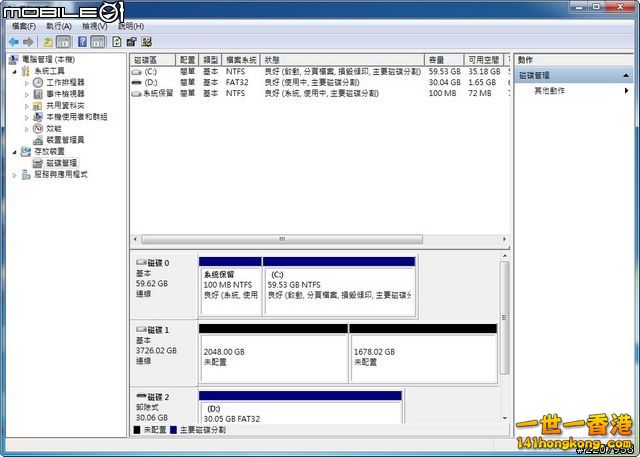
Task: Sort by the 檔案系統 column header
Action: 241,60
